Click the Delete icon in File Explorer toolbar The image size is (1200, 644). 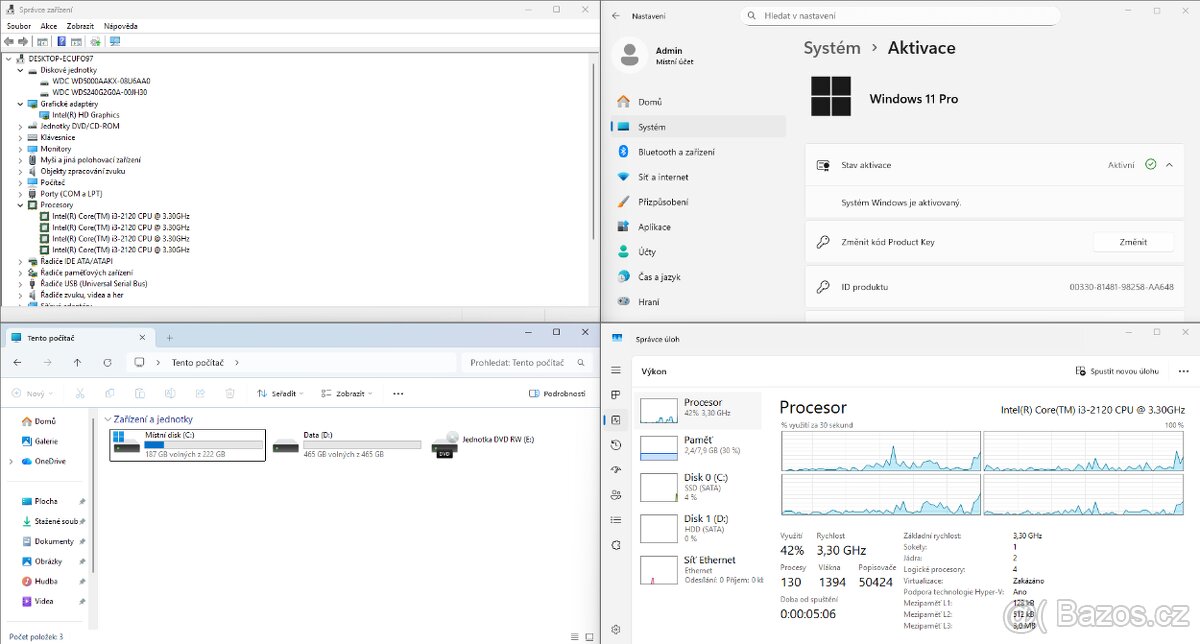click(x=230, y=393)
